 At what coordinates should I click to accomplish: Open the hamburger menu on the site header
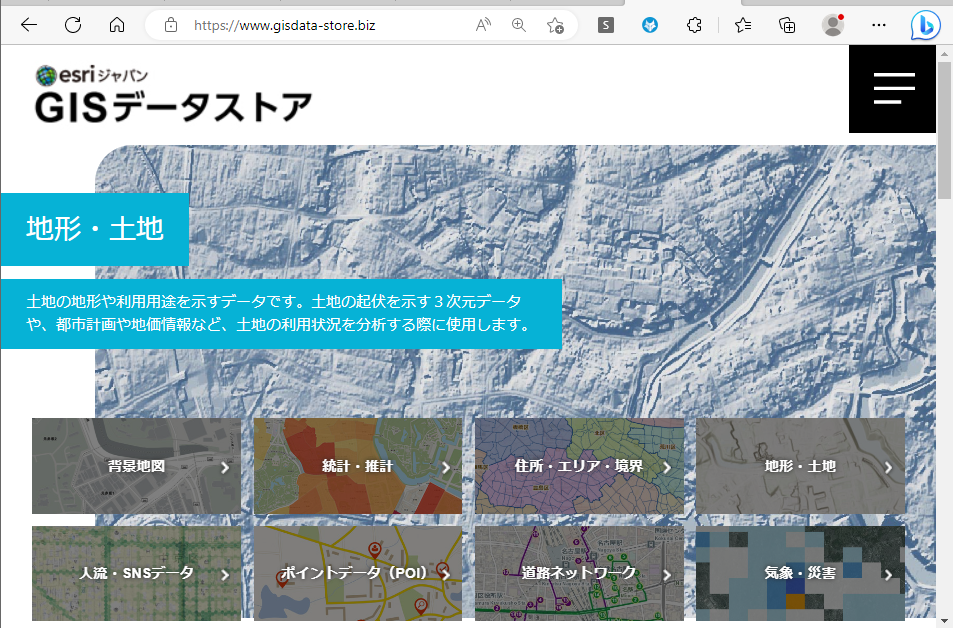tap(893, 89)
